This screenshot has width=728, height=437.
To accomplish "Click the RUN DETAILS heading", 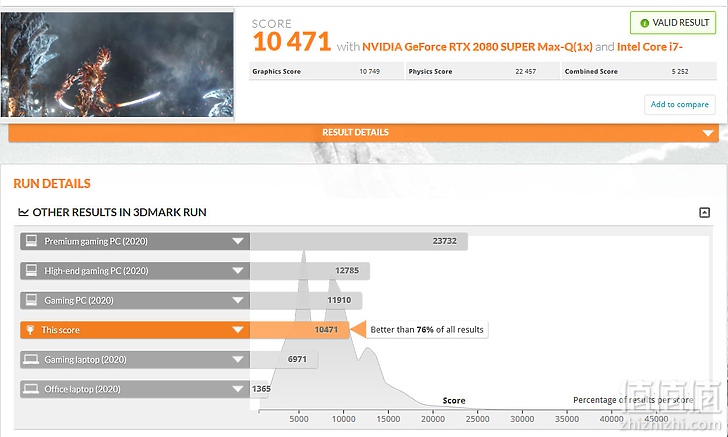I will pyautogui.click(x=52, y=184).
